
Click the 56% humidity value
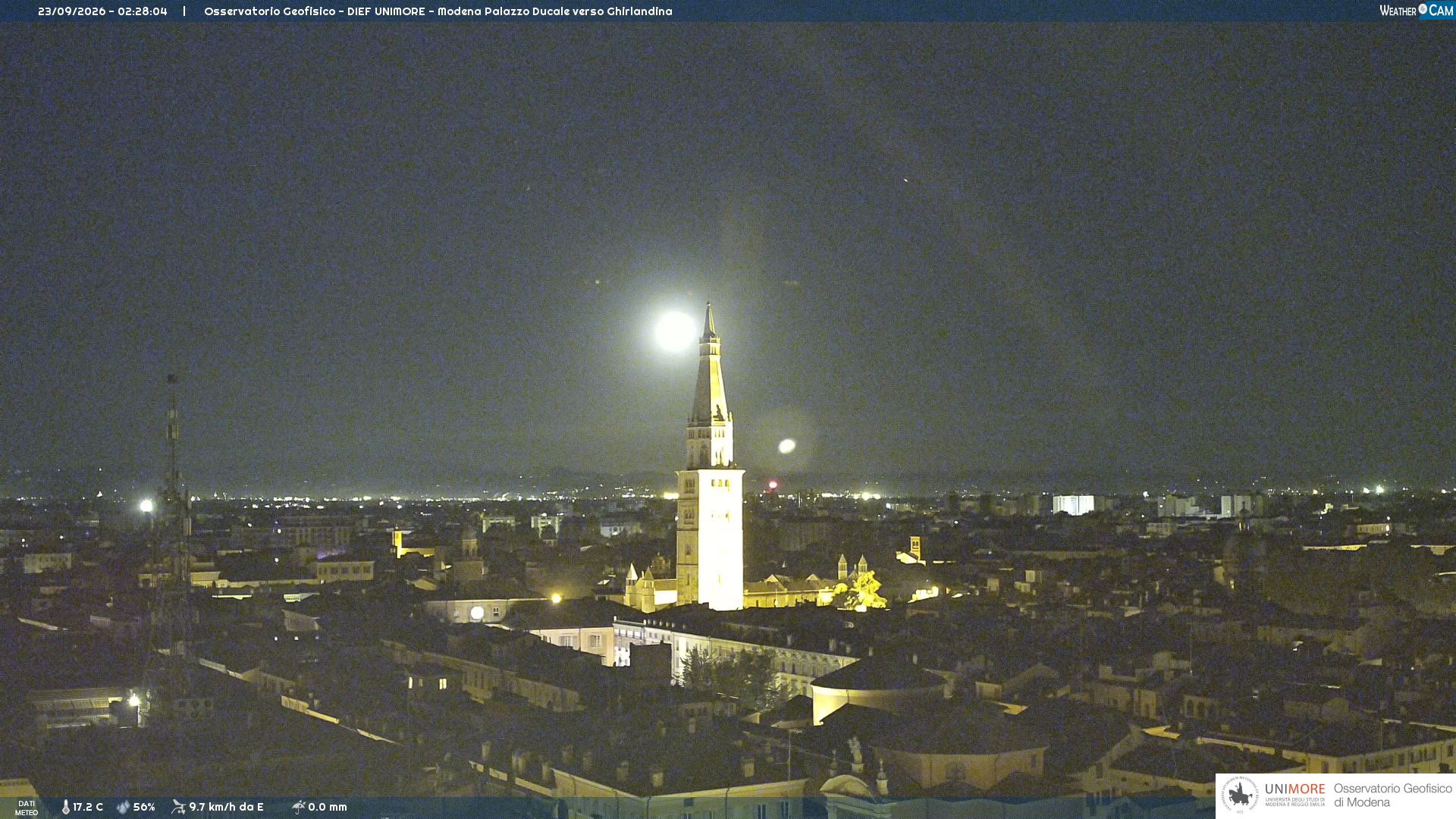(144, 807)
